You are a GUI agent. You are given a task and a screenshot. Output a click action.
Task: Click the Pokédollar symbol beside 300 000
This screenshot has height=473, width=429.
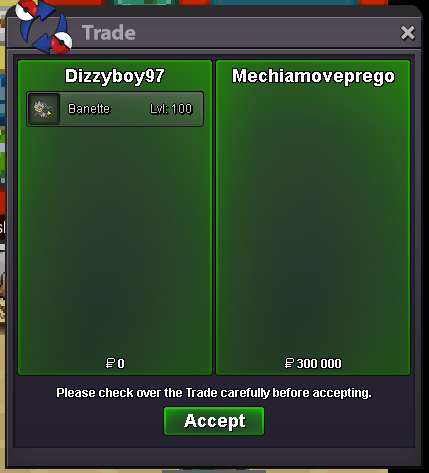coord(289,363)
